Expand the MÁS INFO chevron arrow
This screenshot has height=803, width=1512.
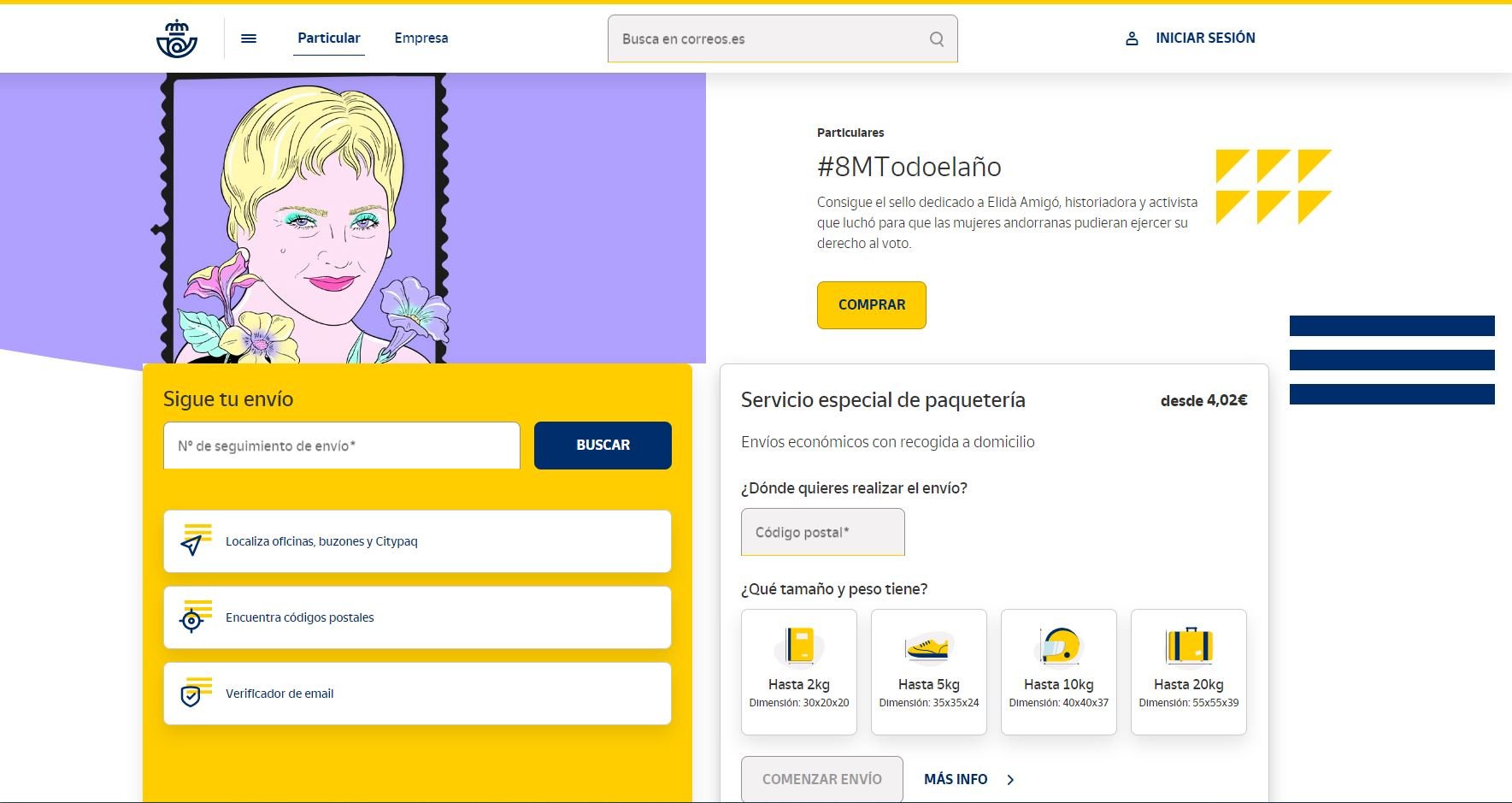[x=1010, y=780]
